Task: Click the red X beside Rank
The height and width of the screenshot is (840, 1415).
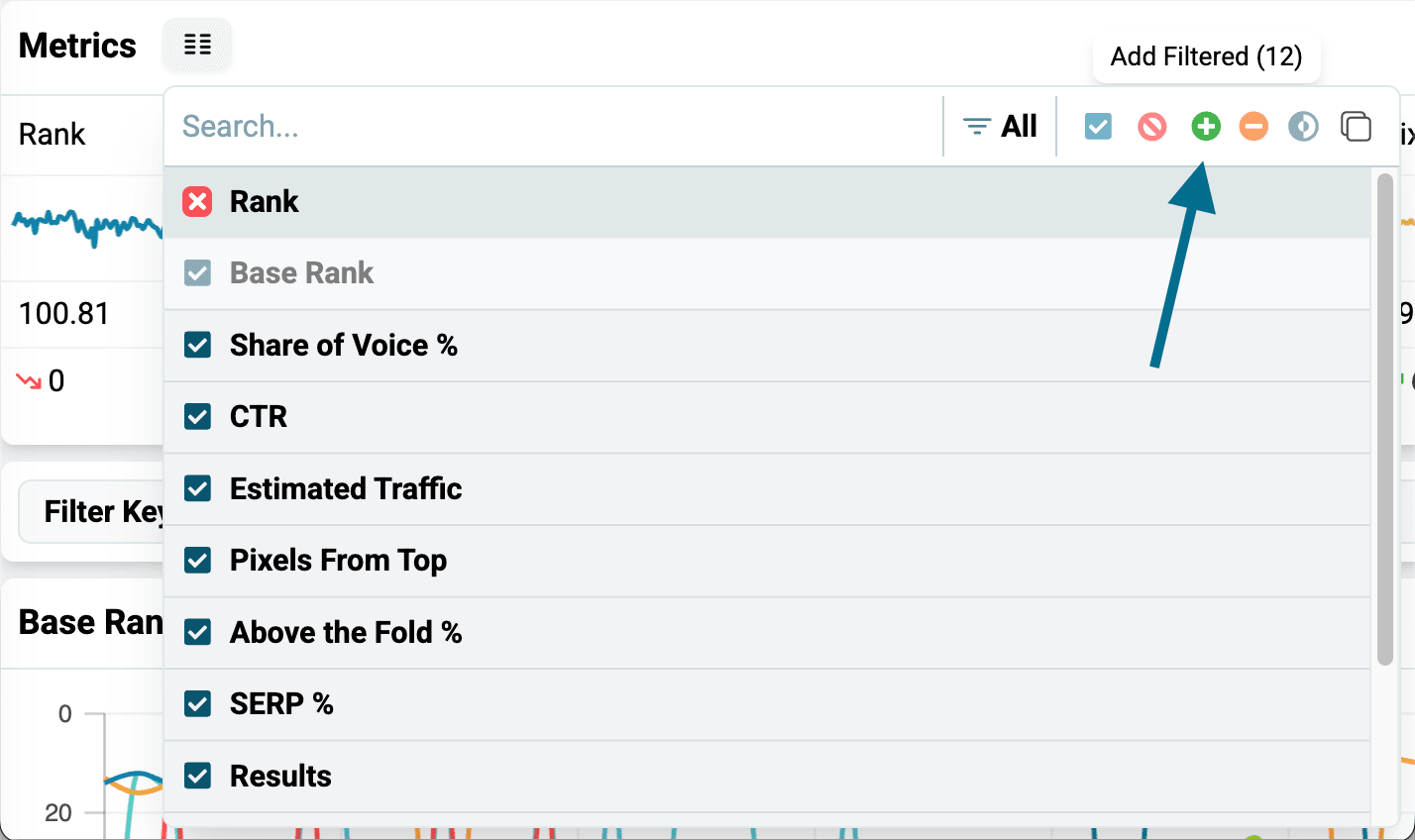Action: coord(197,202)
